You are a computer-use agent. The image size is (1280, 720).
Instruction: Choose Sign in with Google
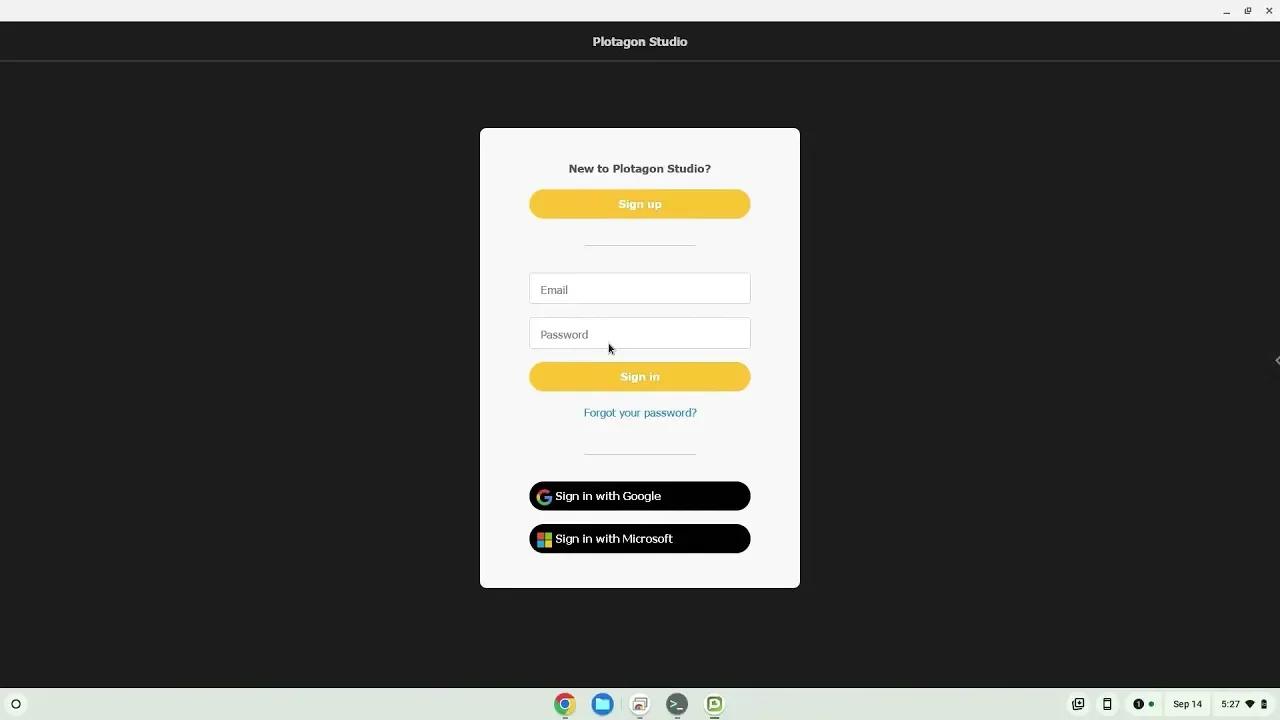[640, 496]
